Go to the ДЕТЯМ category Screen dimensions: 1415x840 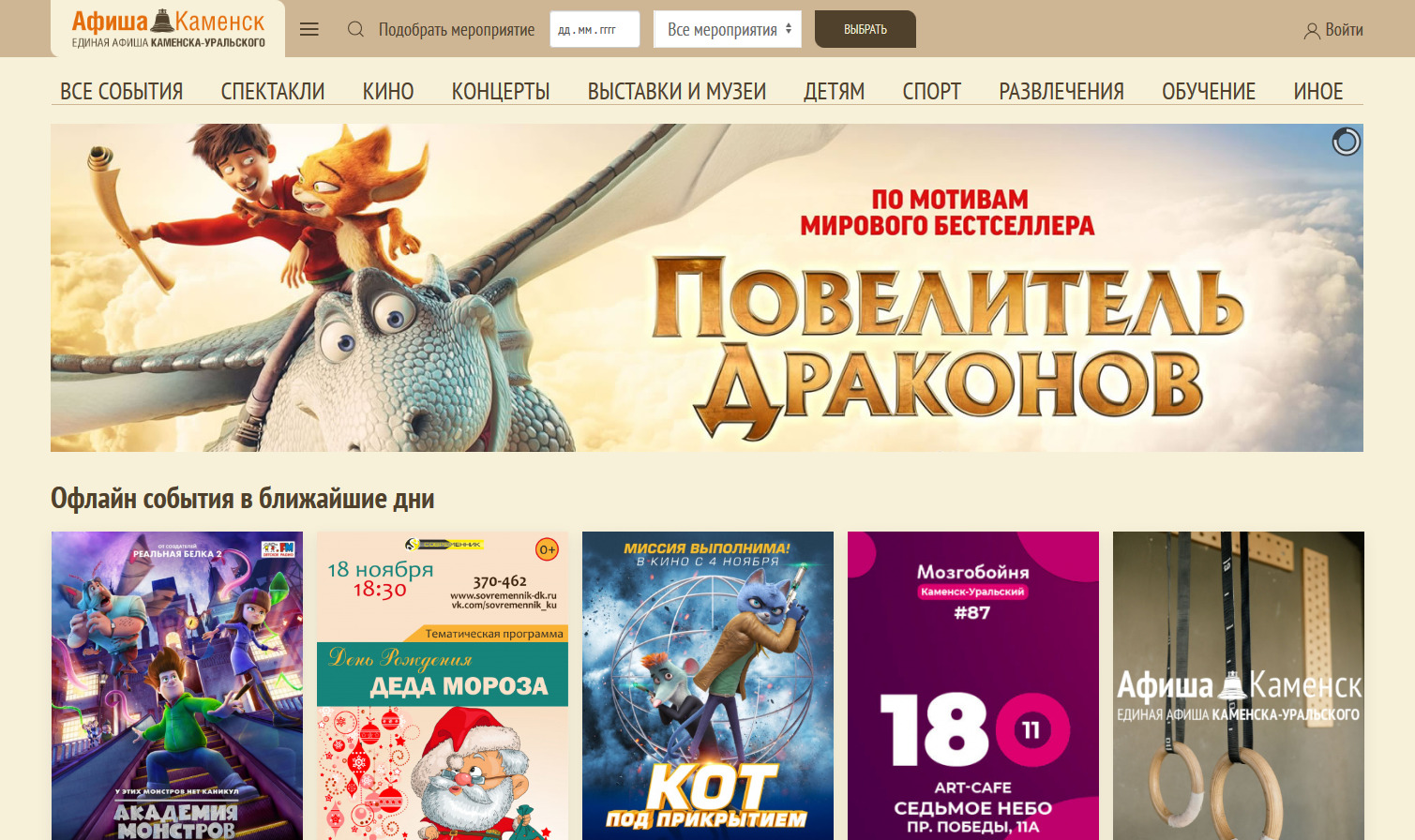coord(835,91)
